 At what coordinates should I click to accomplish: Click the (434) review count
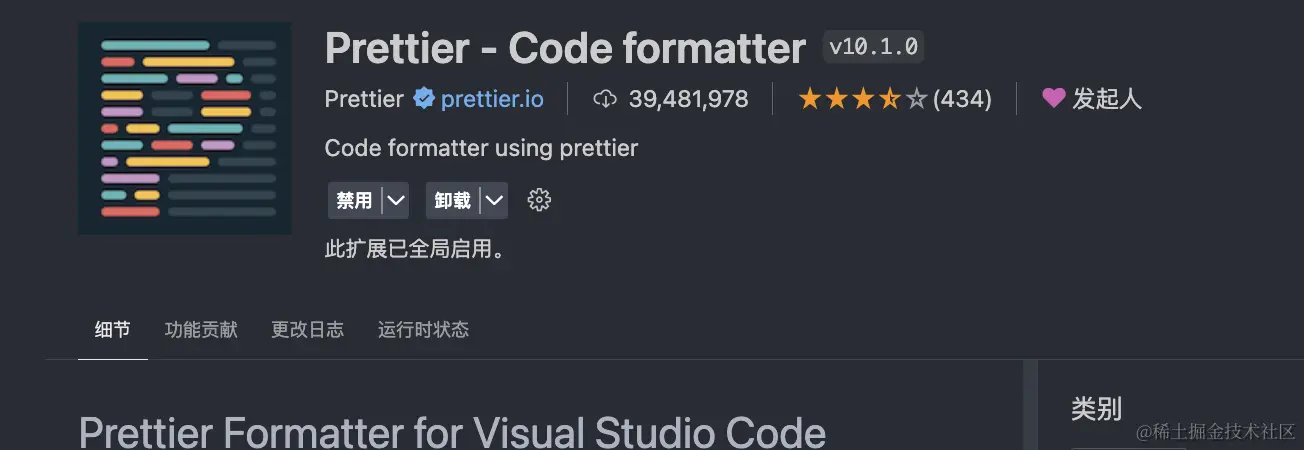962,99
